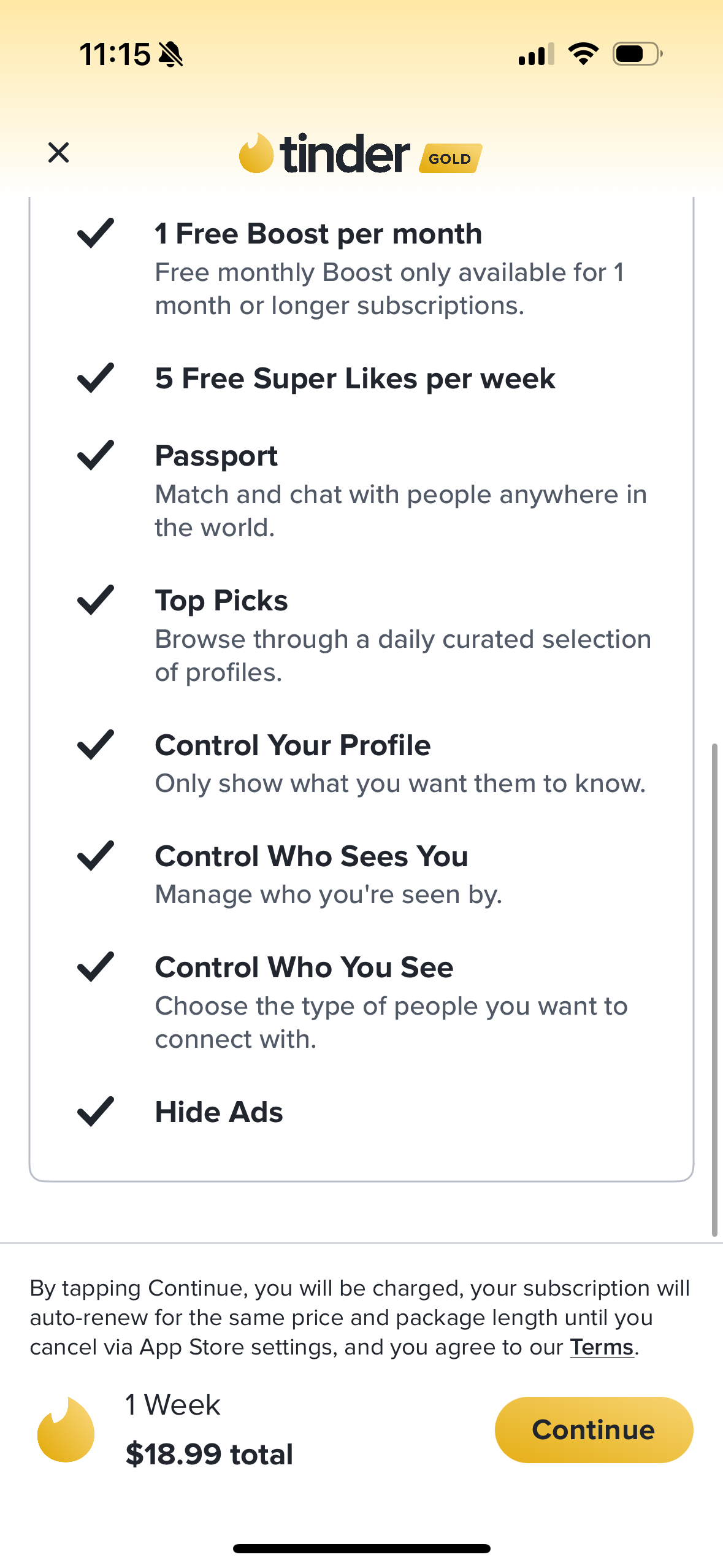Open the Terms link
Viewport: 723px width, 1568px height.
601,1347
